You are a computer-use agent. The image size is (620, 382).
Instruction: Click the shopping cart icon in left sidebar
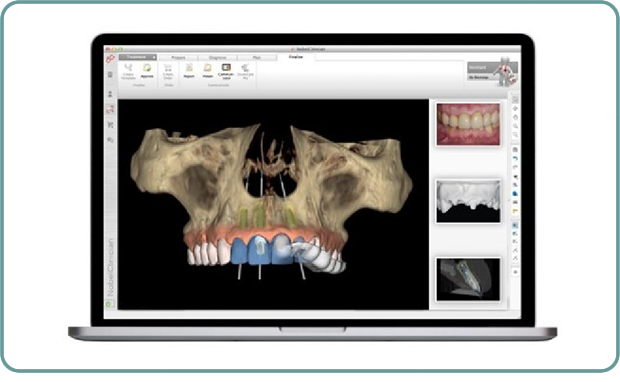point(110,125)
